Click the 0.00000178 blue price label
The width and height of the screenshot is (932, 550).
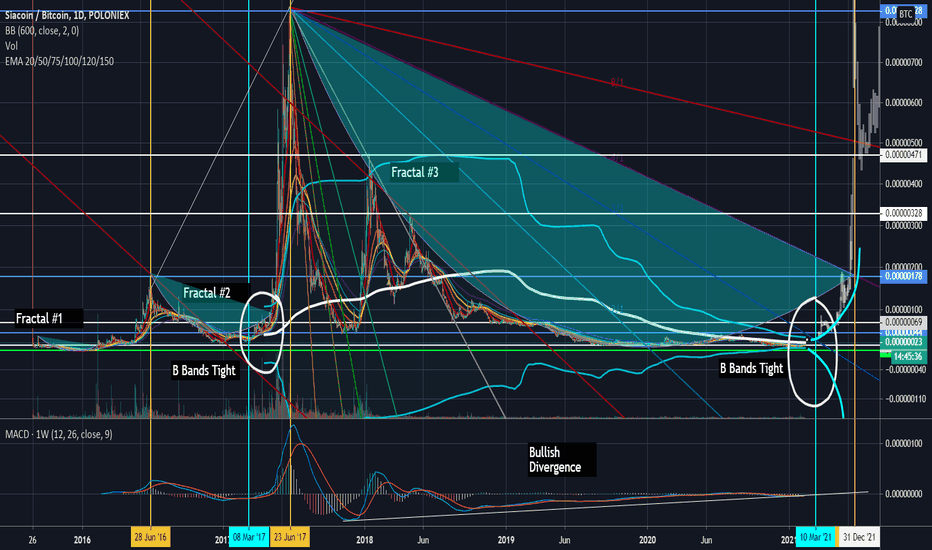tap(903, 276)
